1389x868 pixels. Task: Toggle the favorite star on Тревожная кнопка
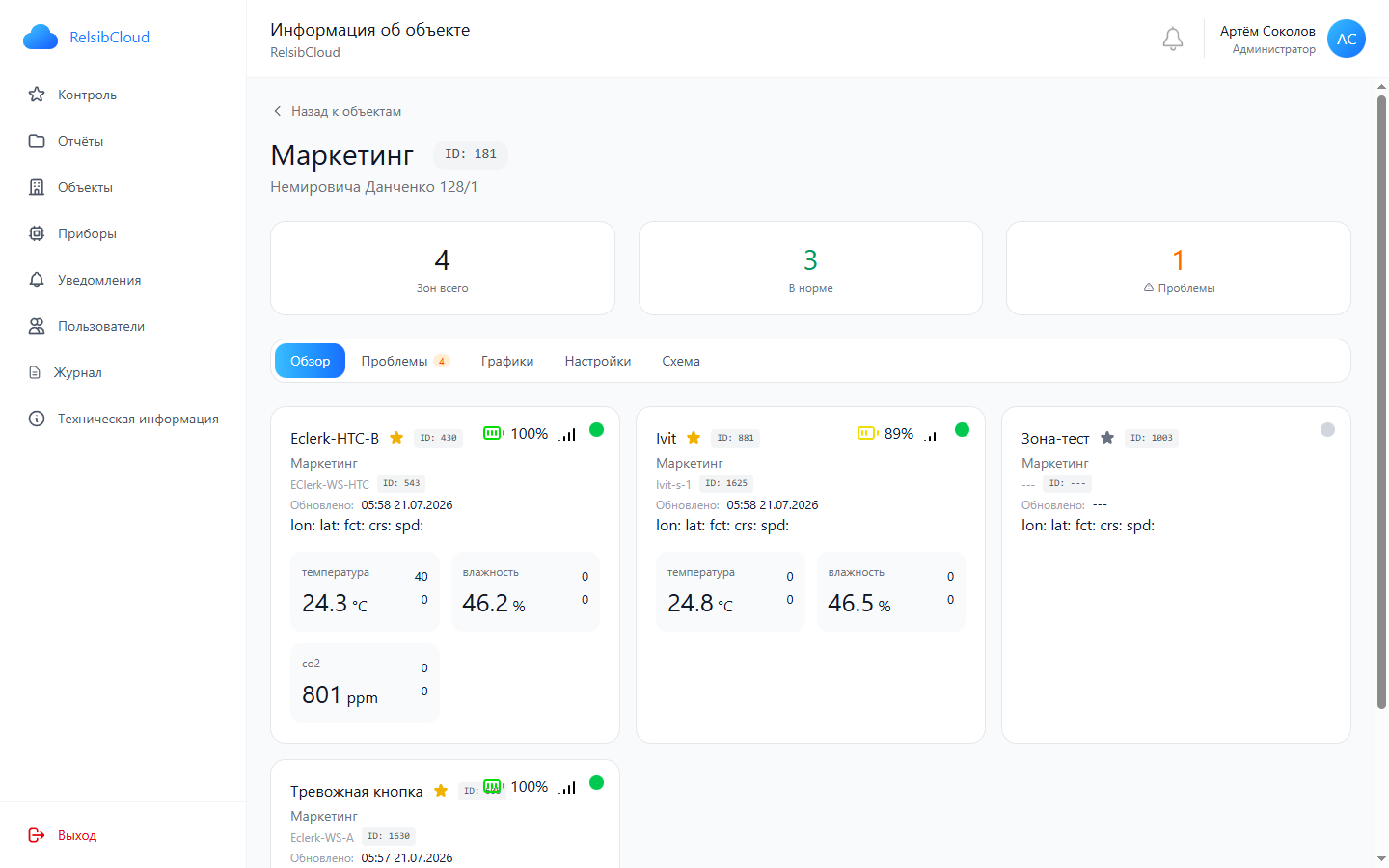441,791
